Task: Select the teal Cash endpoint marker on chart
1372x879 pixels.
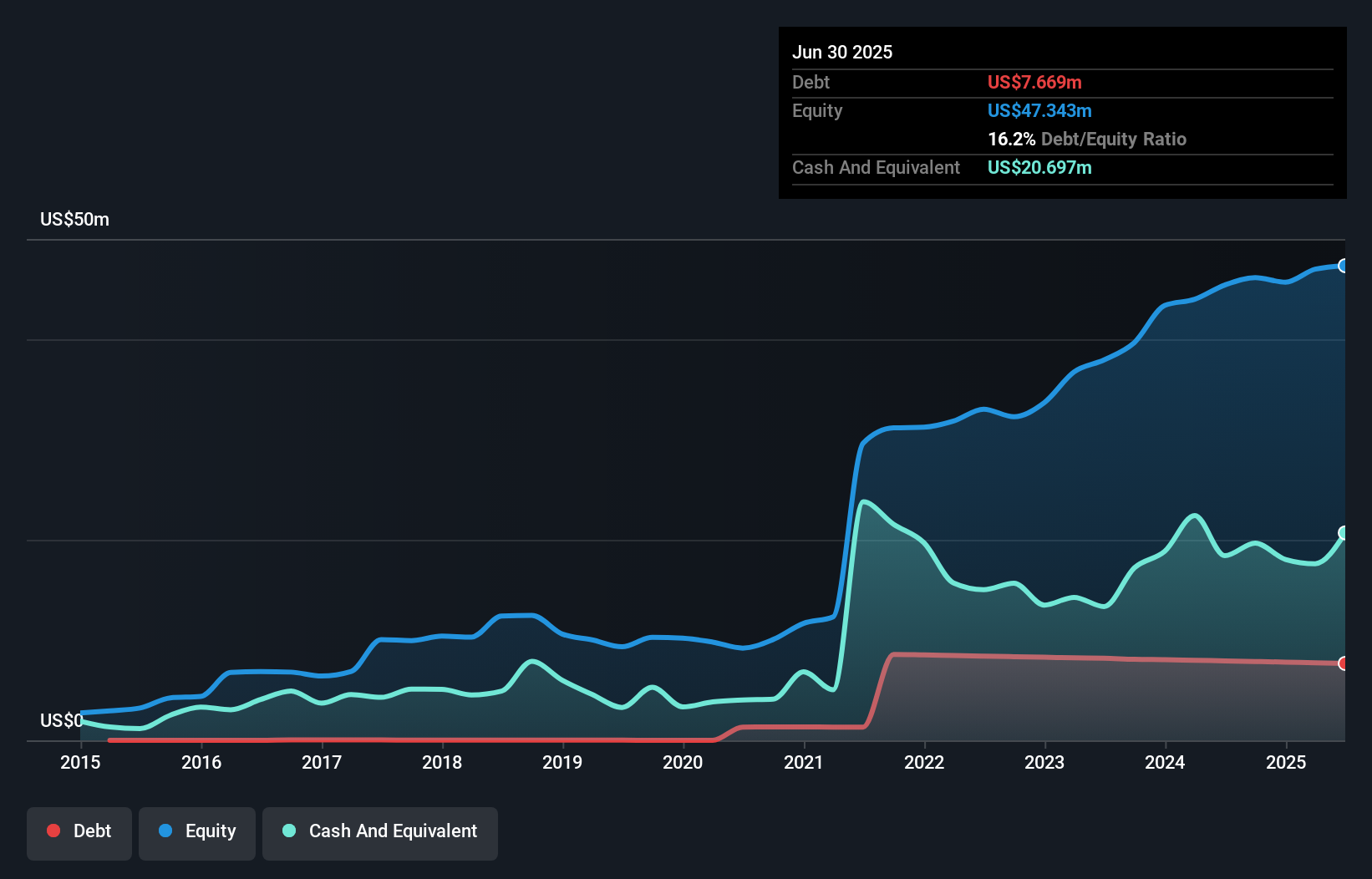Action: (x=1343, y=531)
